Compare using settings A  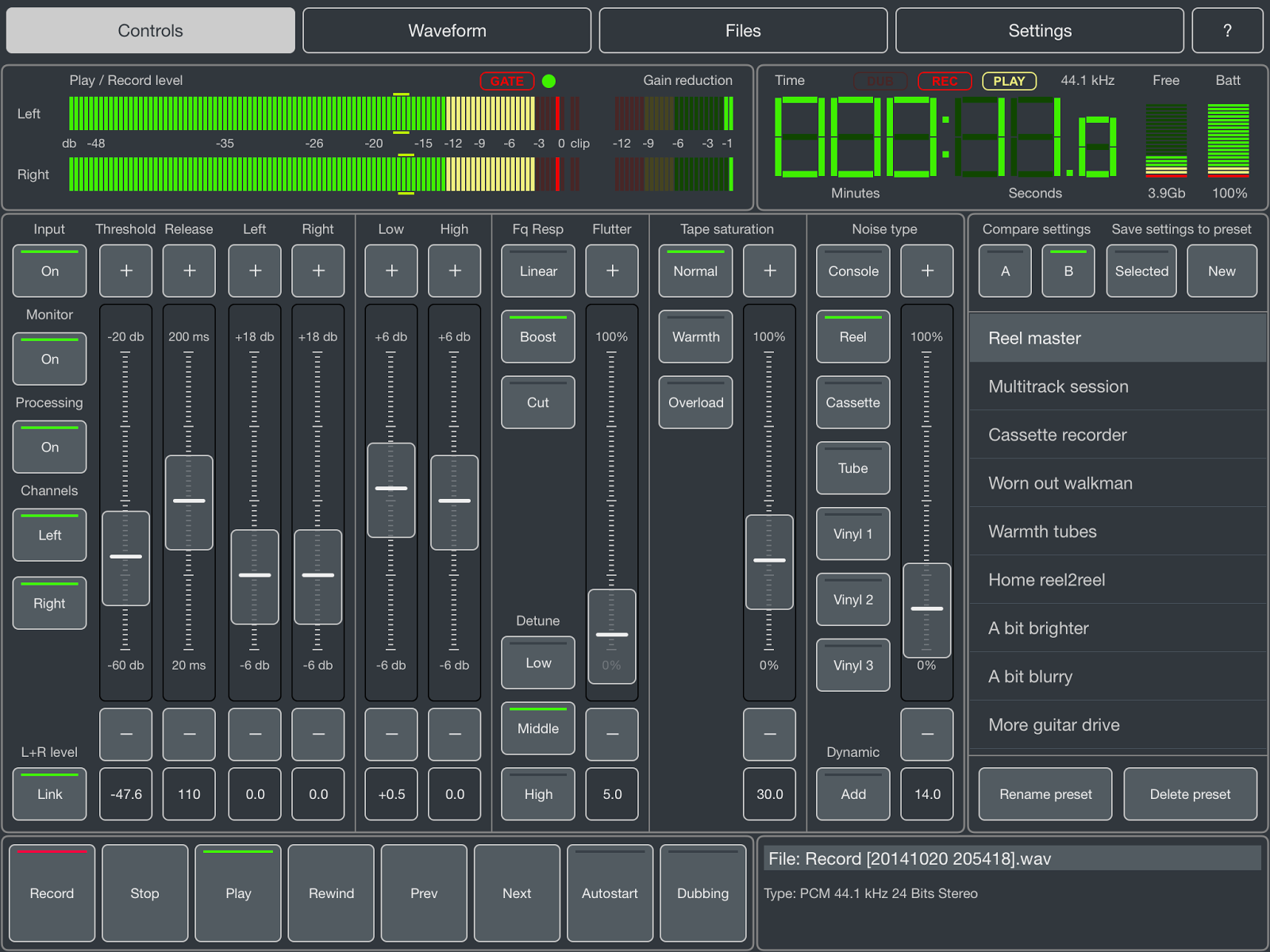pyautogui.click(x=1005, y=271)
